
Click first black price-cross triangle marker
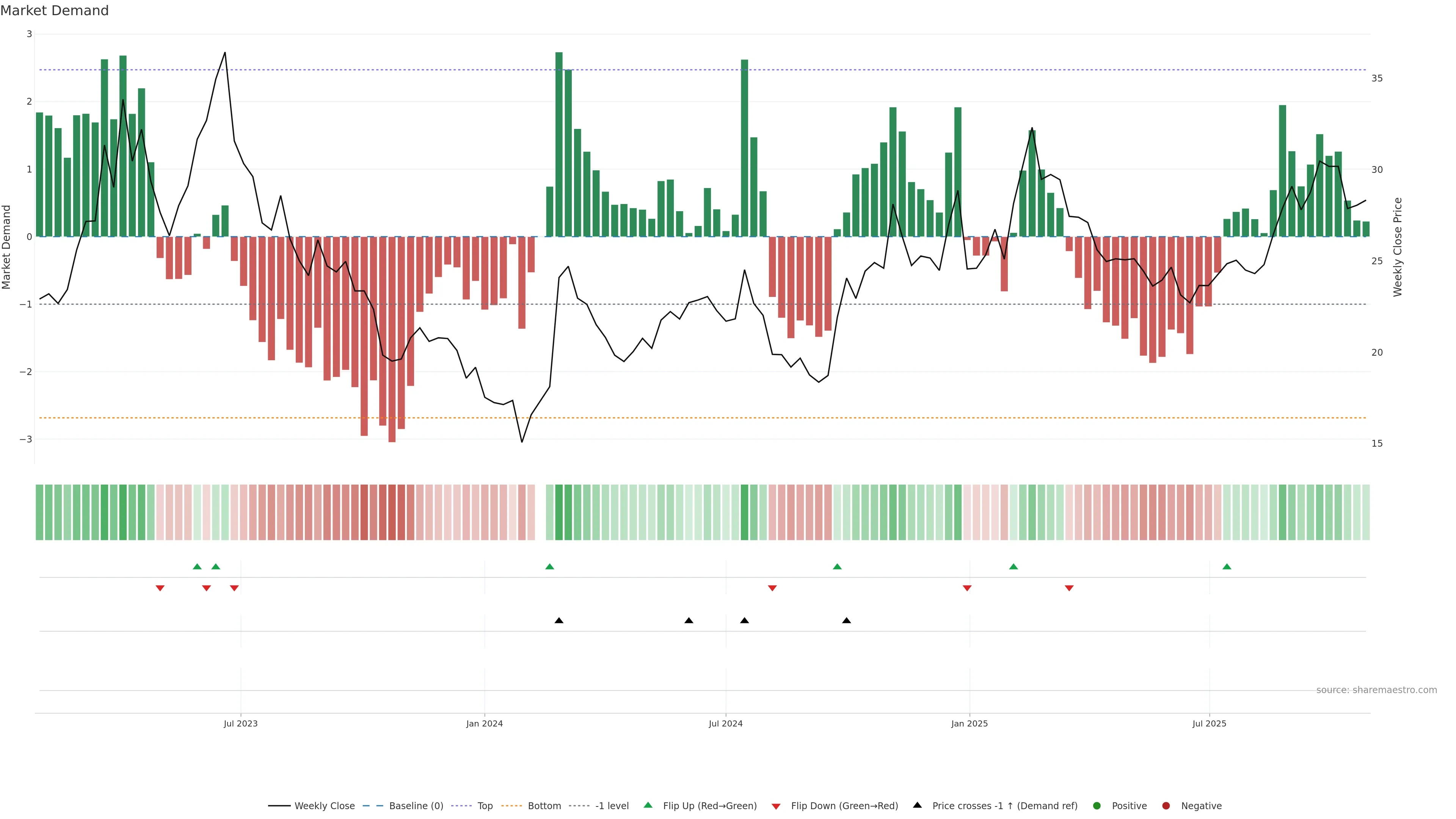(559, 621)
